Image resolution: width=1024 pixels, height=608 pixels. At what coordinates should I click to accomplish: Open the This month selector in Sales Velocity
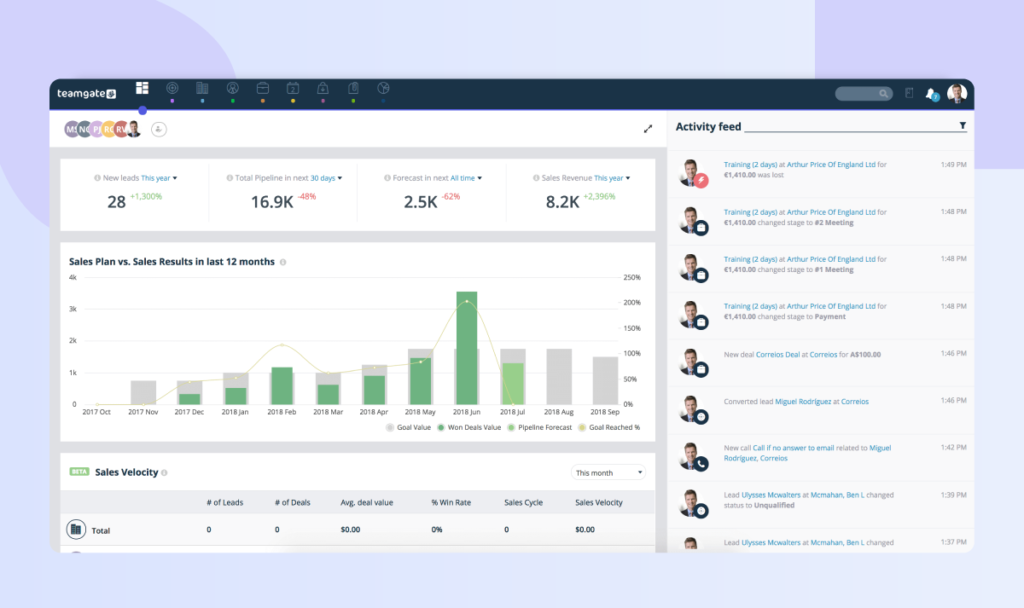tap(608, 471)
